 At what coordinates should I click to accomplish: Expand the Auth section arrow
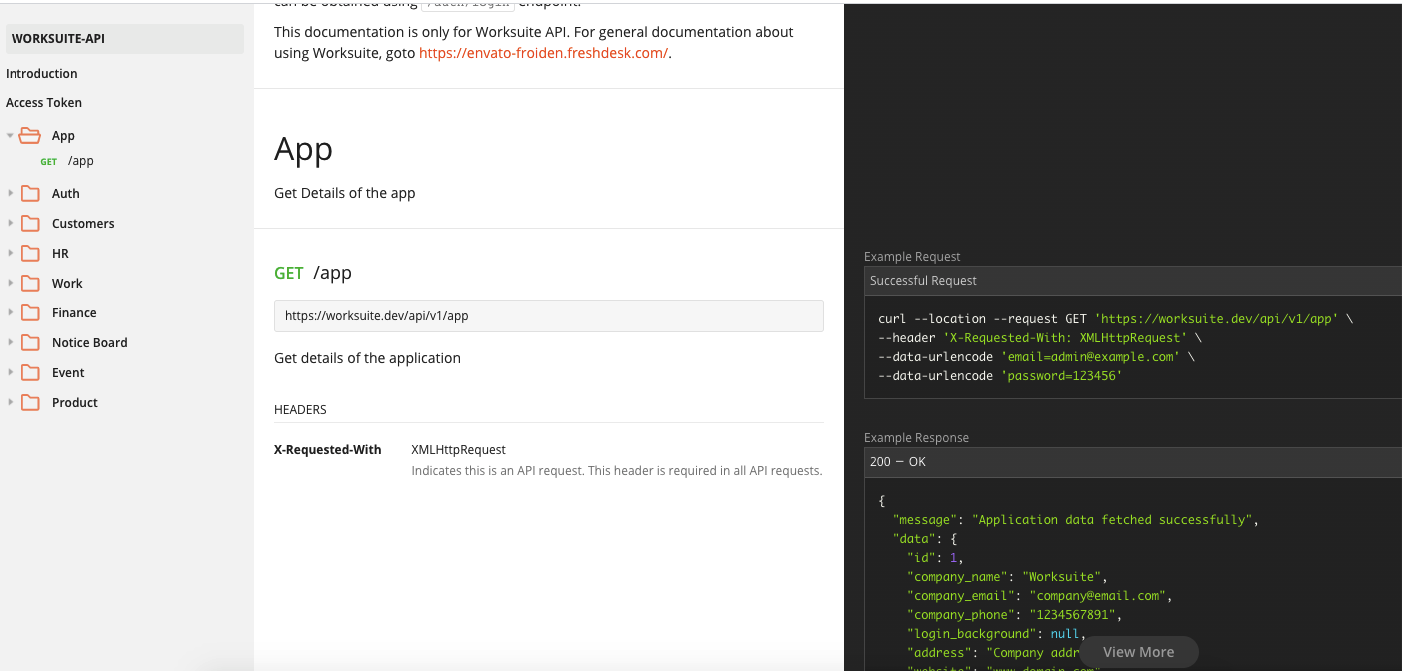[11, 194]
